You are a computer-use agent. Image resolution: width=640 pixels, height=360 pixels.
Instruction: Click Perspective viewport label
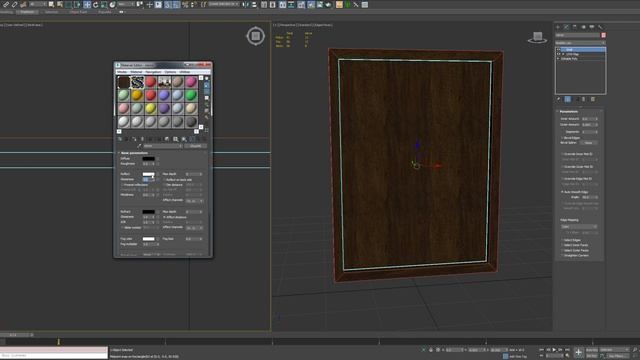[287, 25]
